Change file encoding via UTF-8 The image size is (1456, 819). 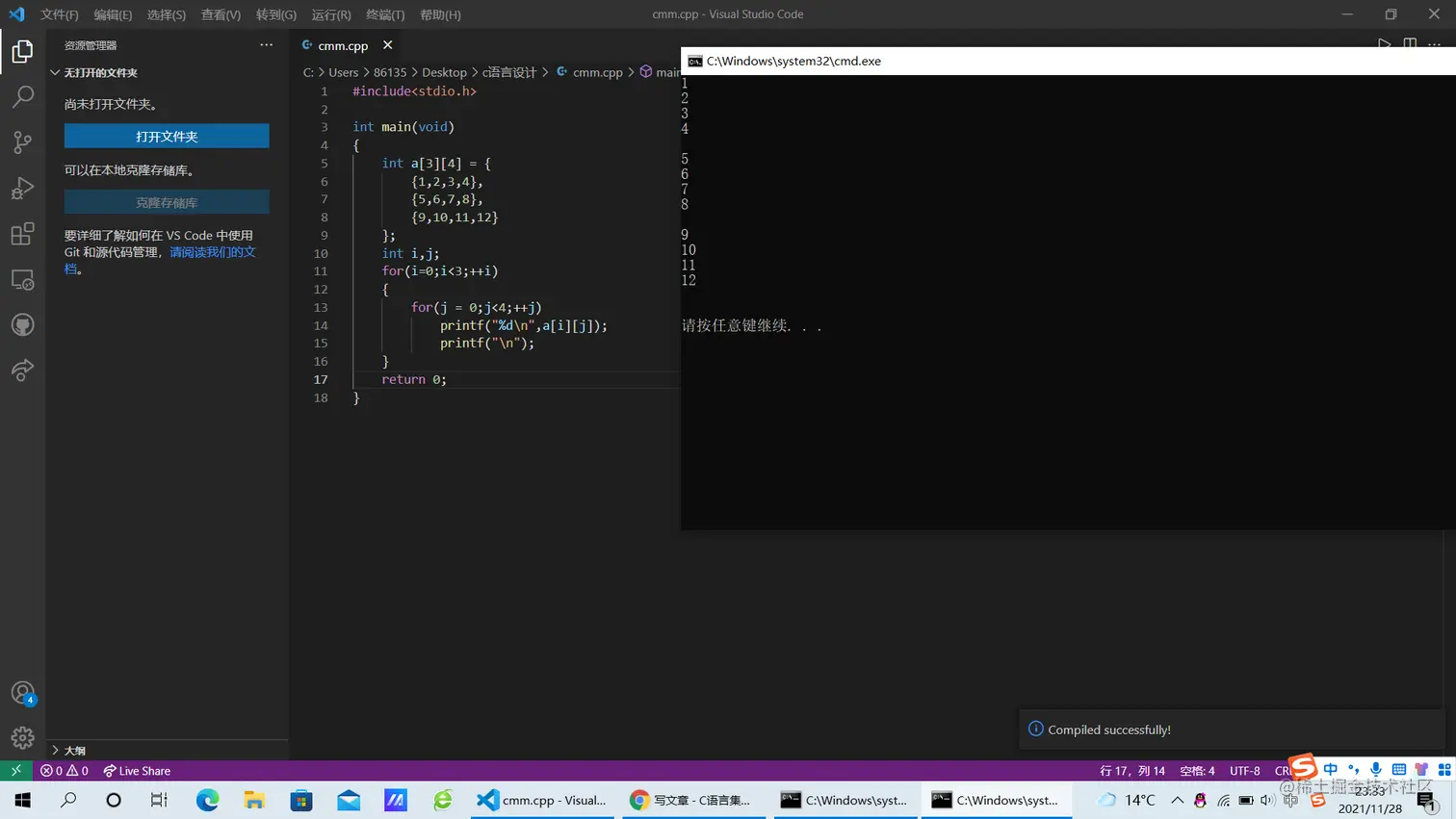1244,771
